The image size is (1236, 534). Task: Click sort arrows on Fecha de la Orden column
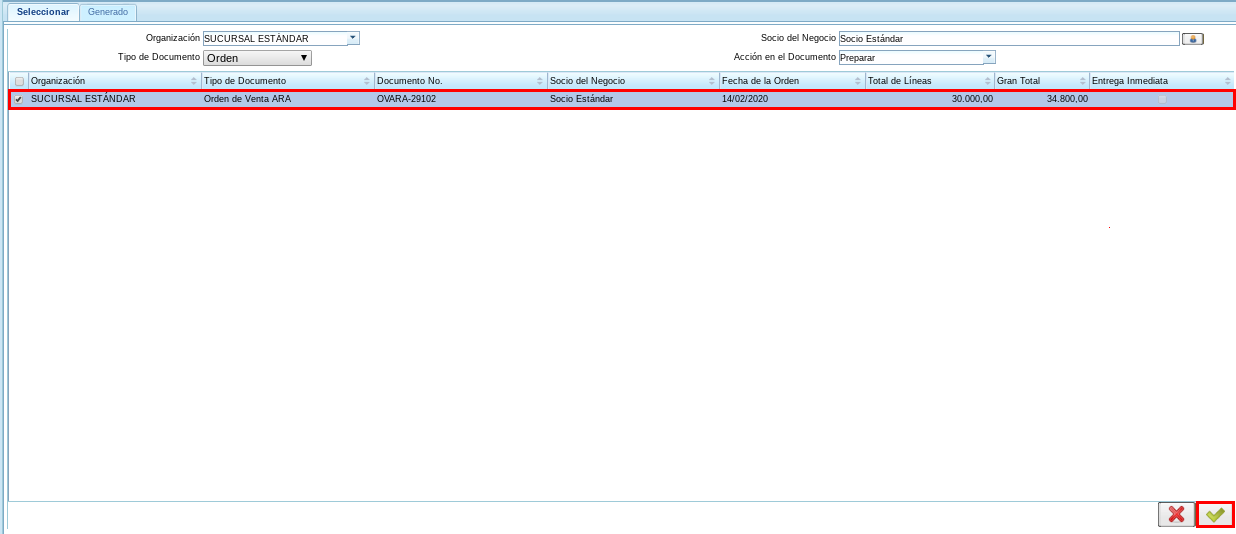click(x=858, y=81)
